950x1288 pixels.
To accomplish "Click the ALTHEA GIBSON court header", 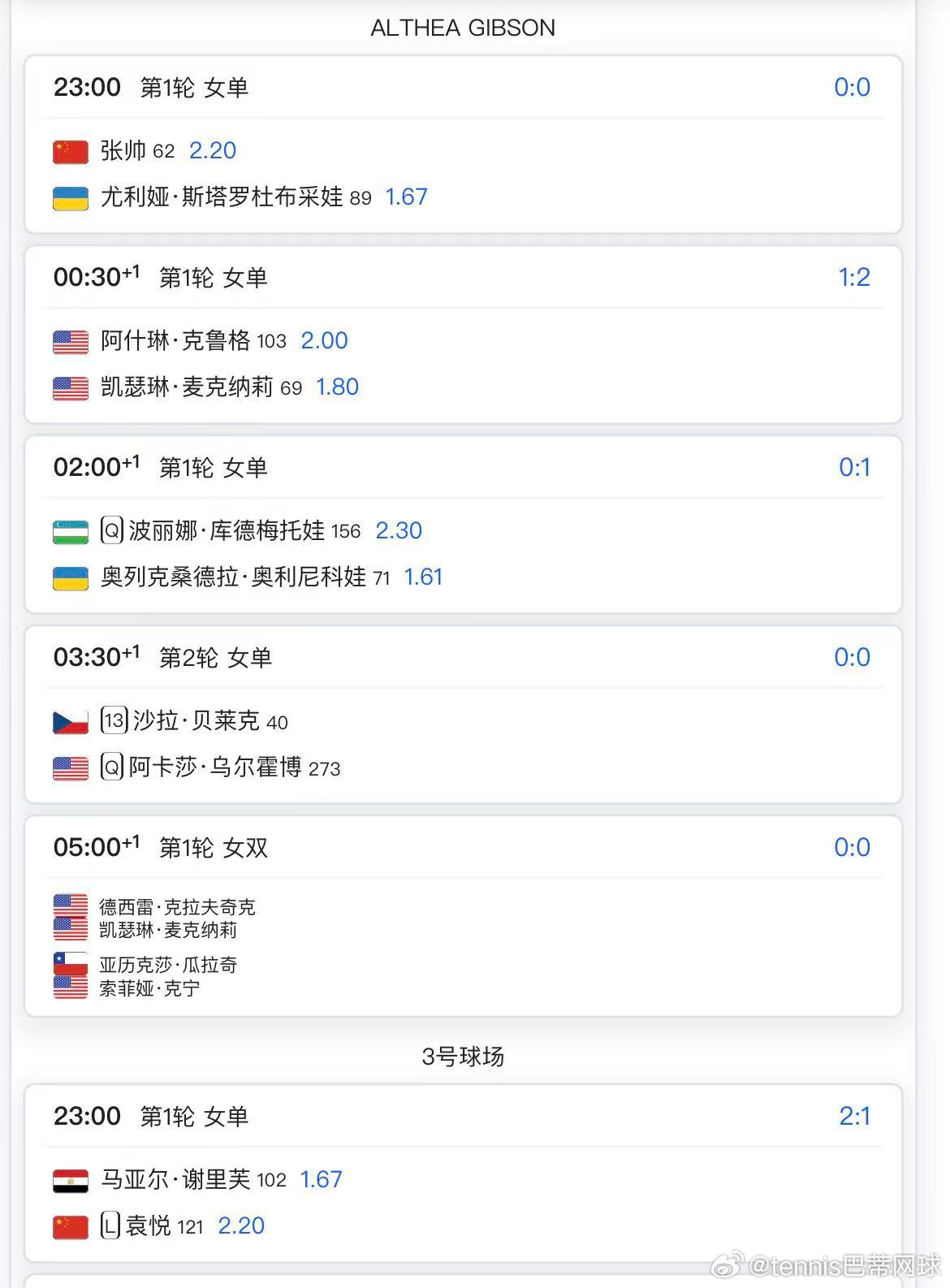I will click(463, 28).
